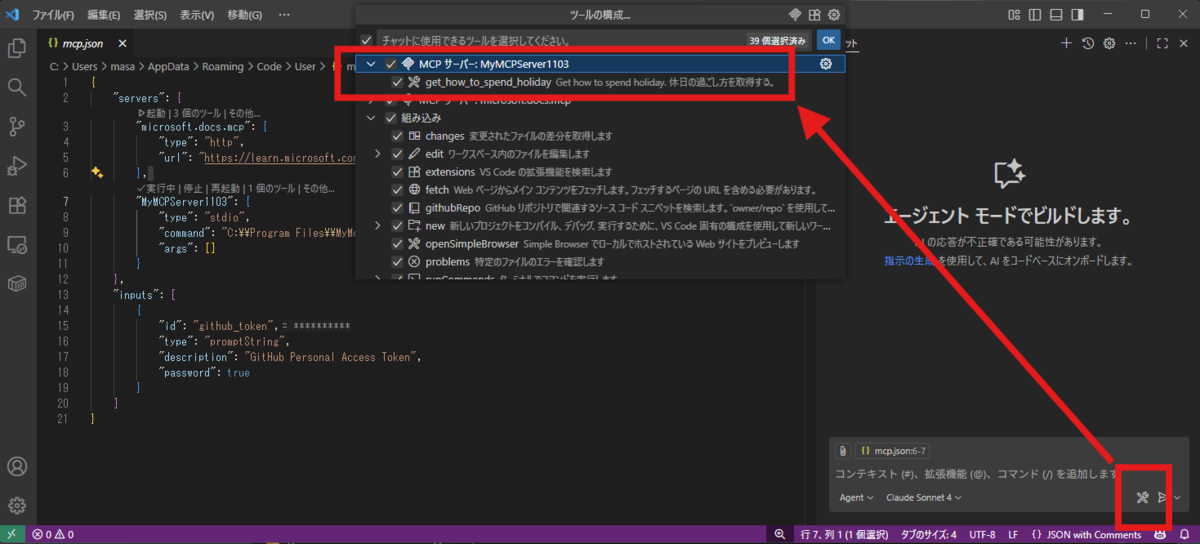Open the 移動(G) menu
Viewport: 1200px width, 544px height.
coord(245,15)
